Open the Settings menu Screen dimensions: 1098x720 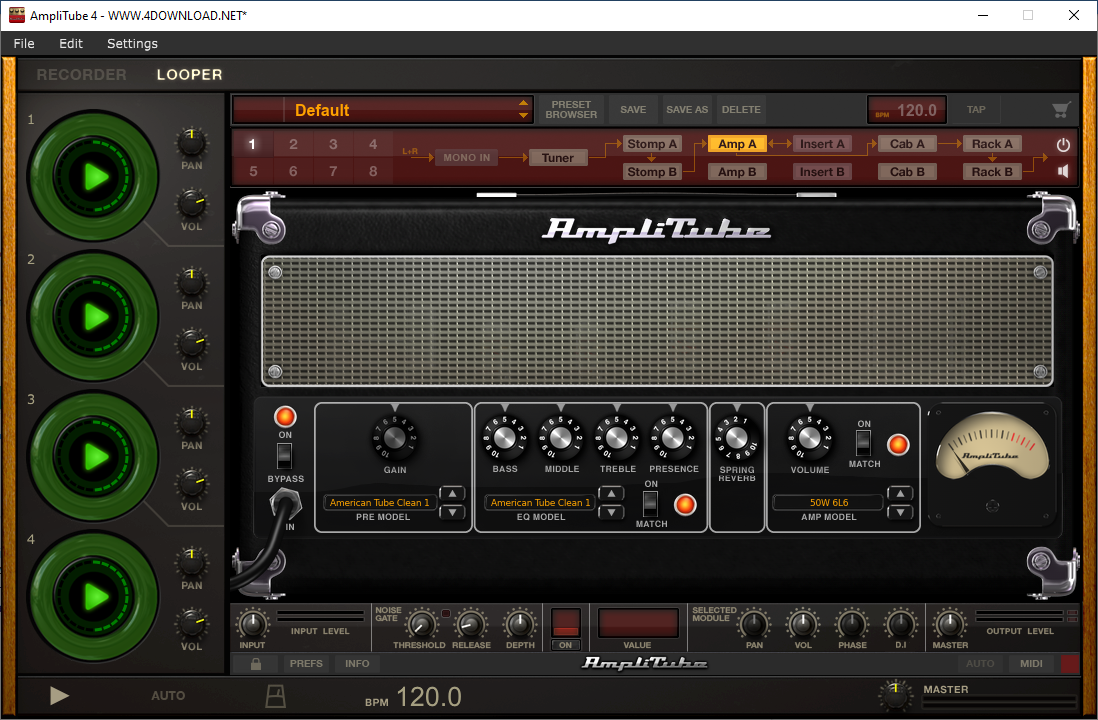(132, 43)
